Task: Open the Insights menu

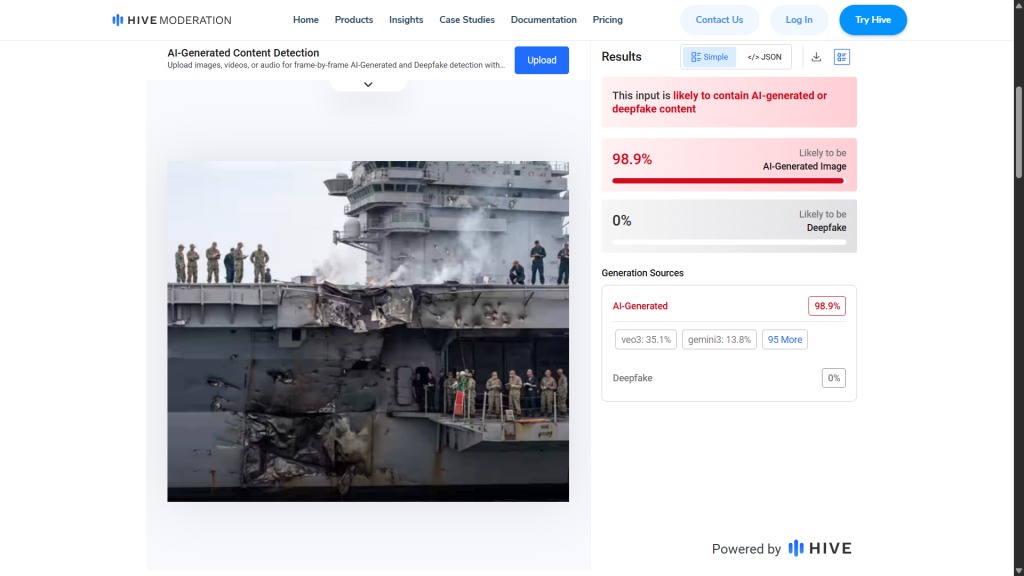Action: [406, 20]
